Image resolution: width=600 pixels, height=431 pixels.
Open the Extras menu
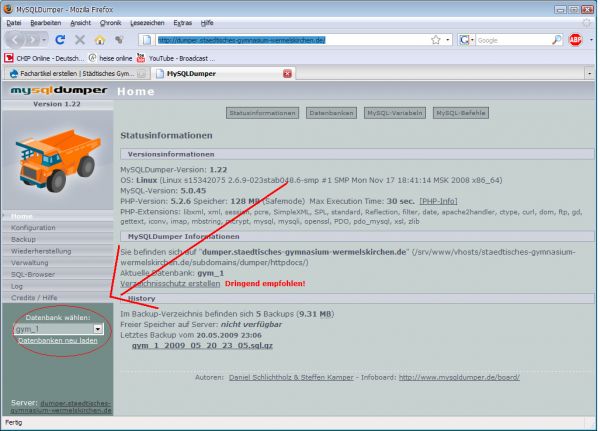(x=183, y=23)
